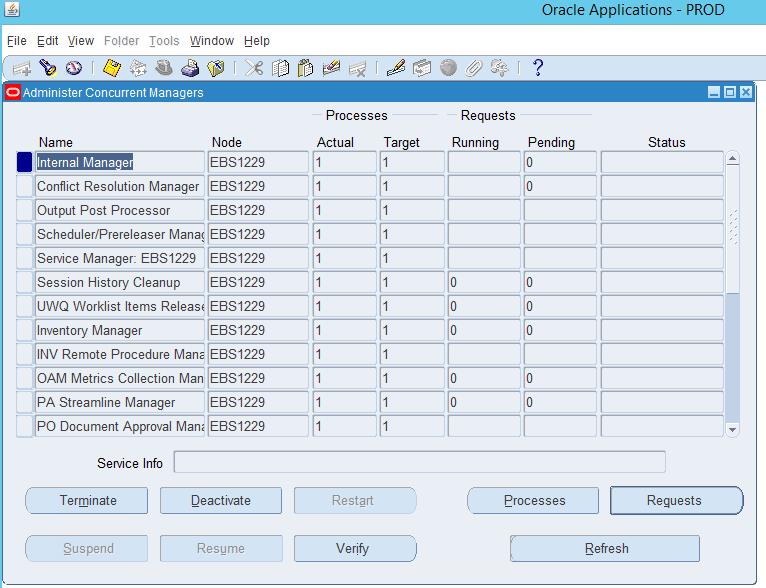Open the Window menu
766x588 pixels.
click(x=211, y=41)
